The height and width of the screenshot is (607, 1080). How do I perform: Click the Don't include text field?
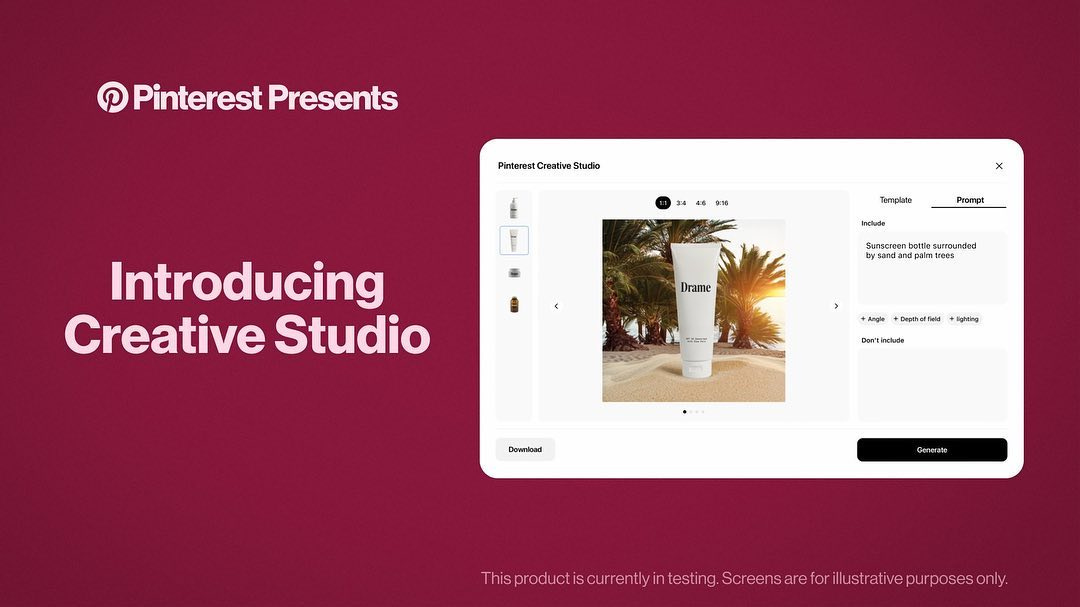coord(932,384)
